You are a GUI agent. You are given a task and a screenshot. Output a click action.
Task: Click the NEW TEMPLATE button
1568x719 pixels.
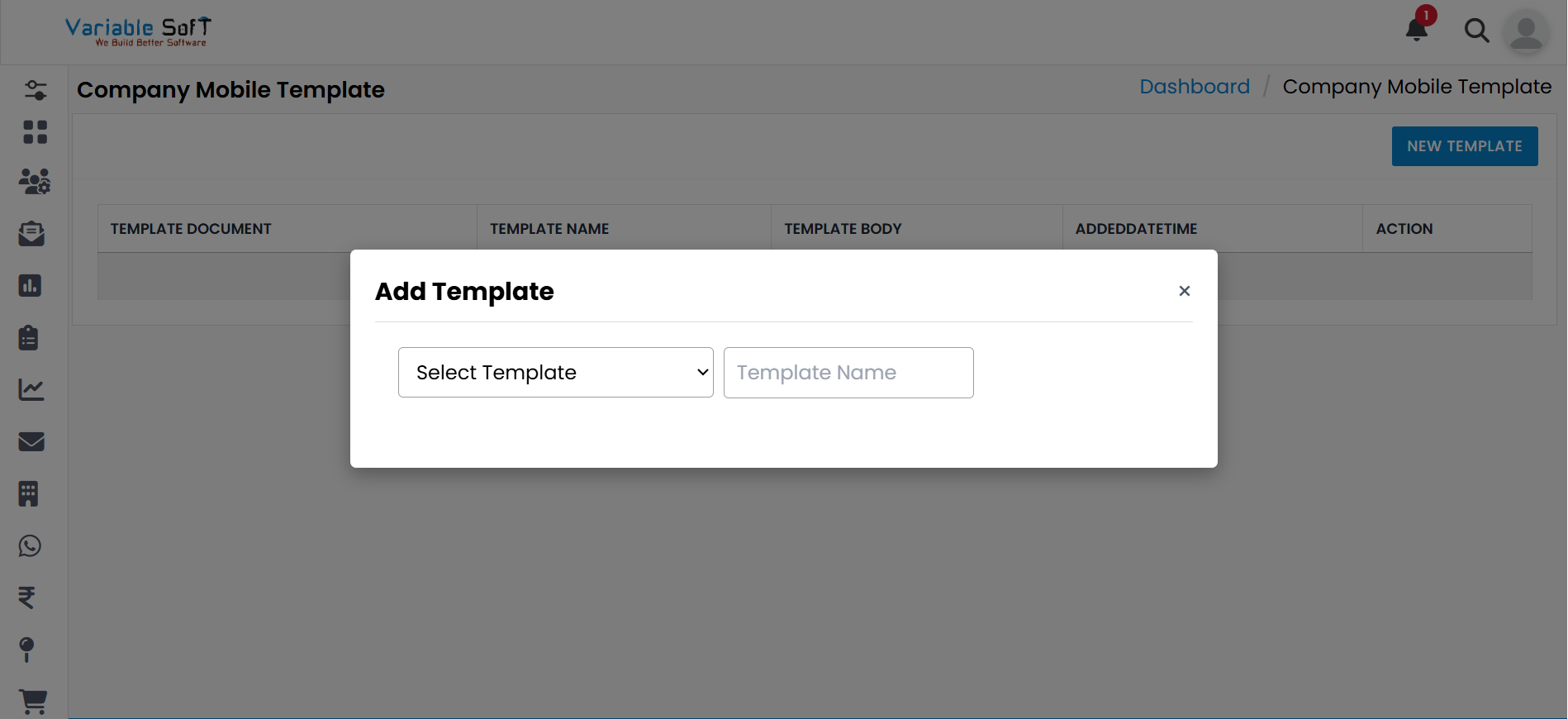(x=1464, y=145)
